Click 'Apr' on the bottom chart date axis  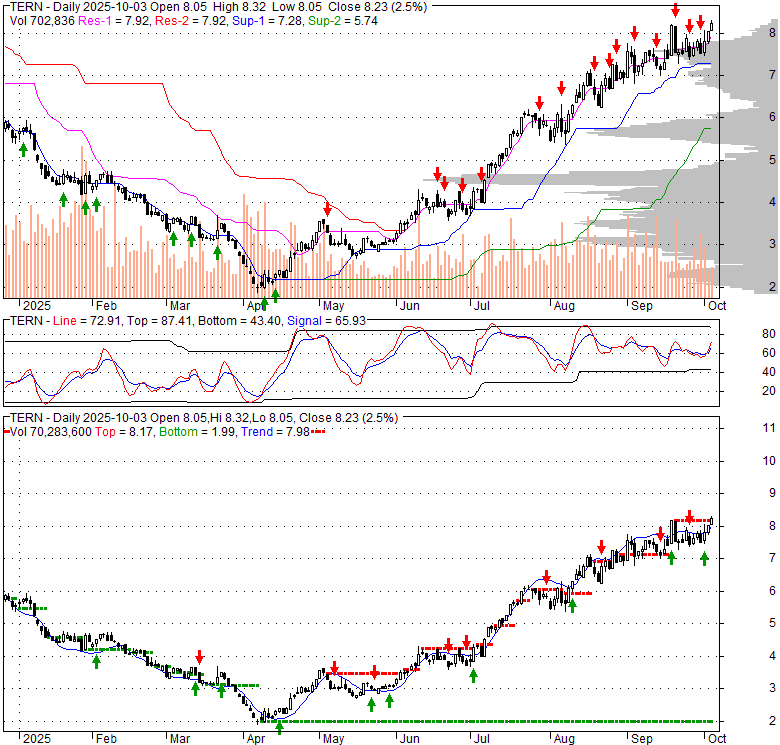[256, 739]
